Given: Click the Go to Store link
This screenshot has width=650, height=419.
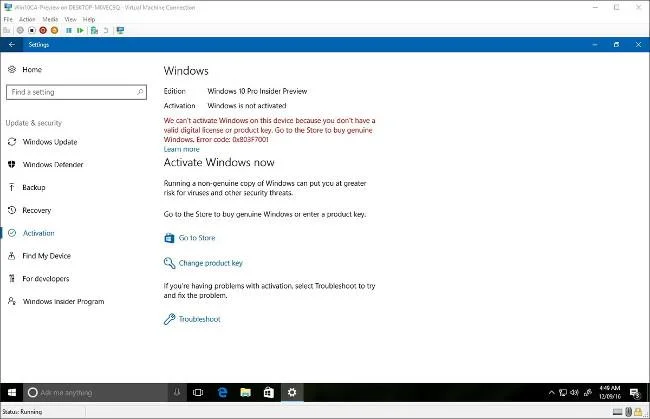Looking at the screenshot, I should [197, 238].
